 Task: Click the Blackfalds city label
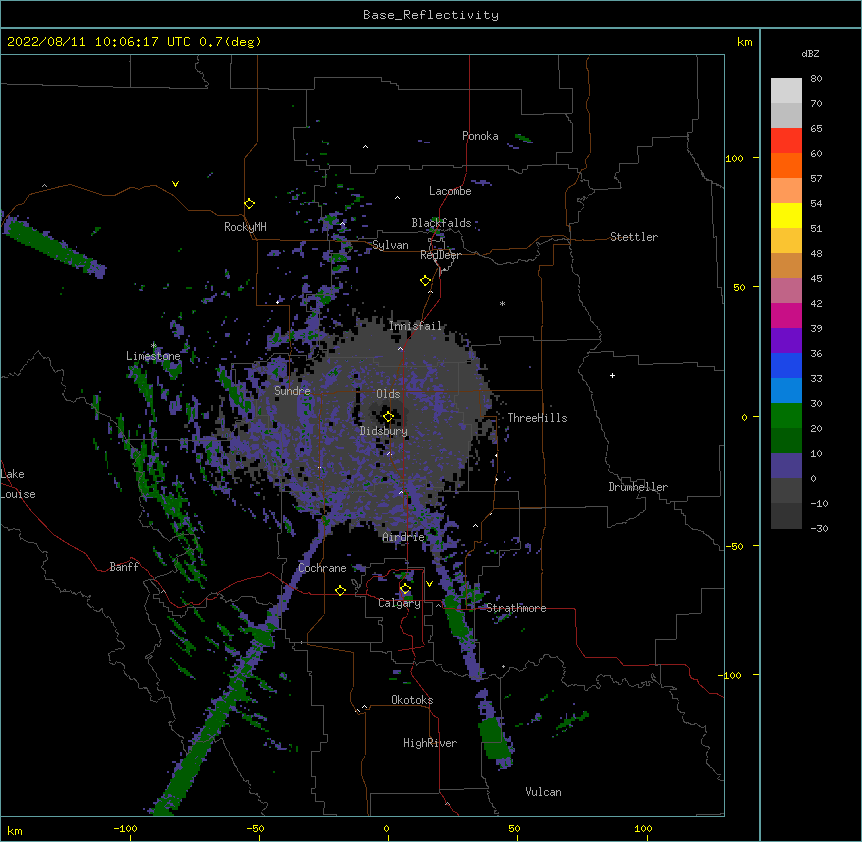pos(441,223)
